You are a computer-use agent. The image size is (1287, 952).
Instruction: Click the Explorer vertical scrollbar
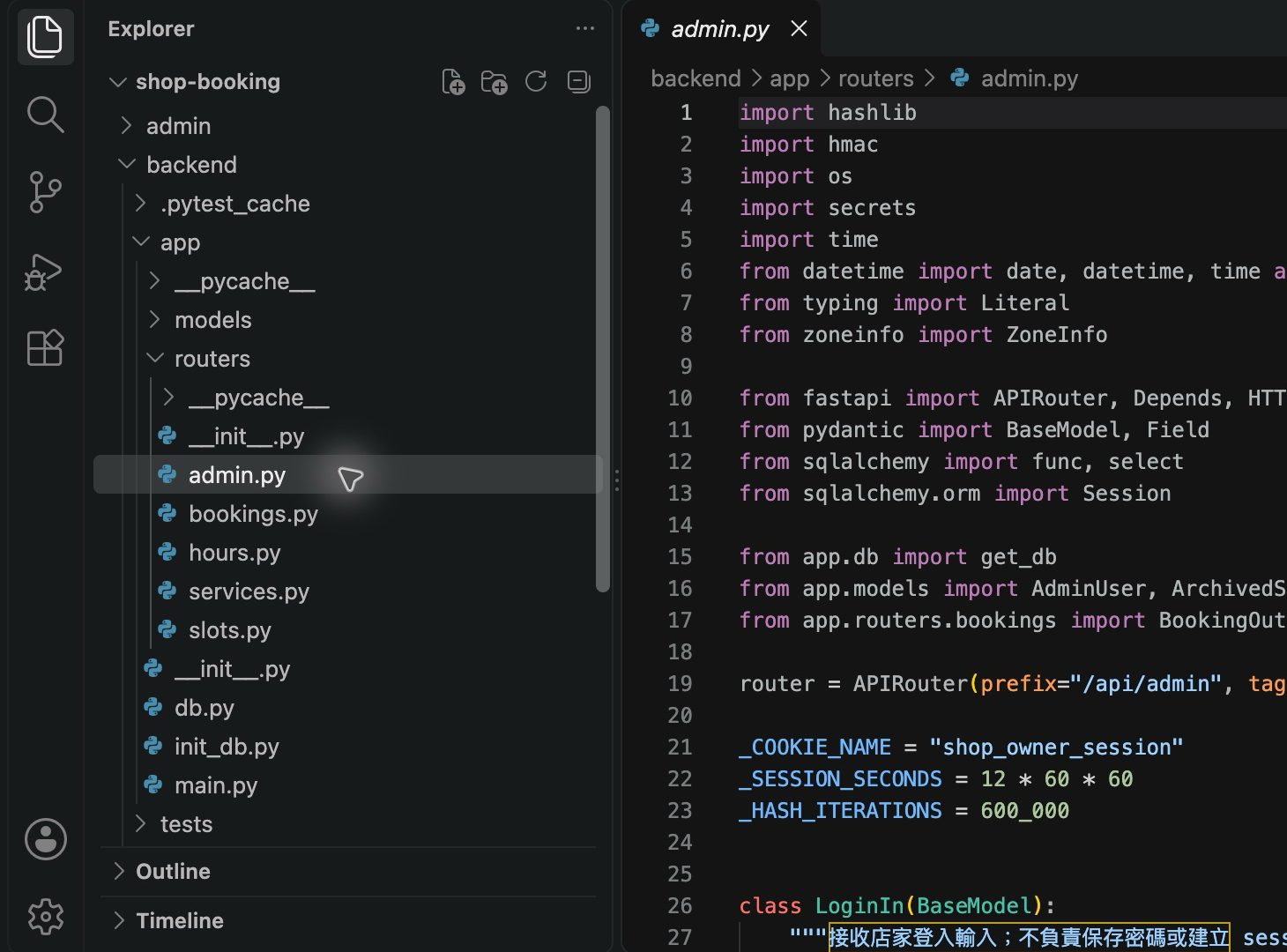603,349
